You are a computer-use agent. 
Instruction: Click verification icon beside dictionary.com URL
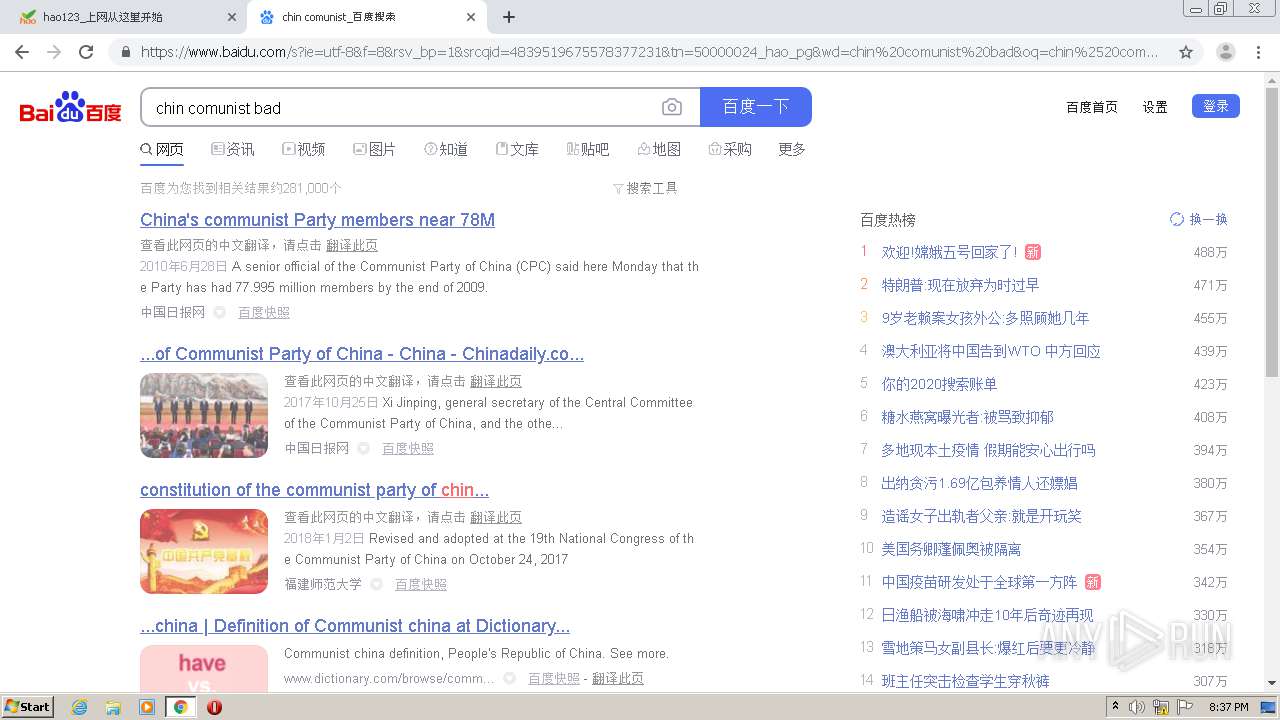click(509, 678)
